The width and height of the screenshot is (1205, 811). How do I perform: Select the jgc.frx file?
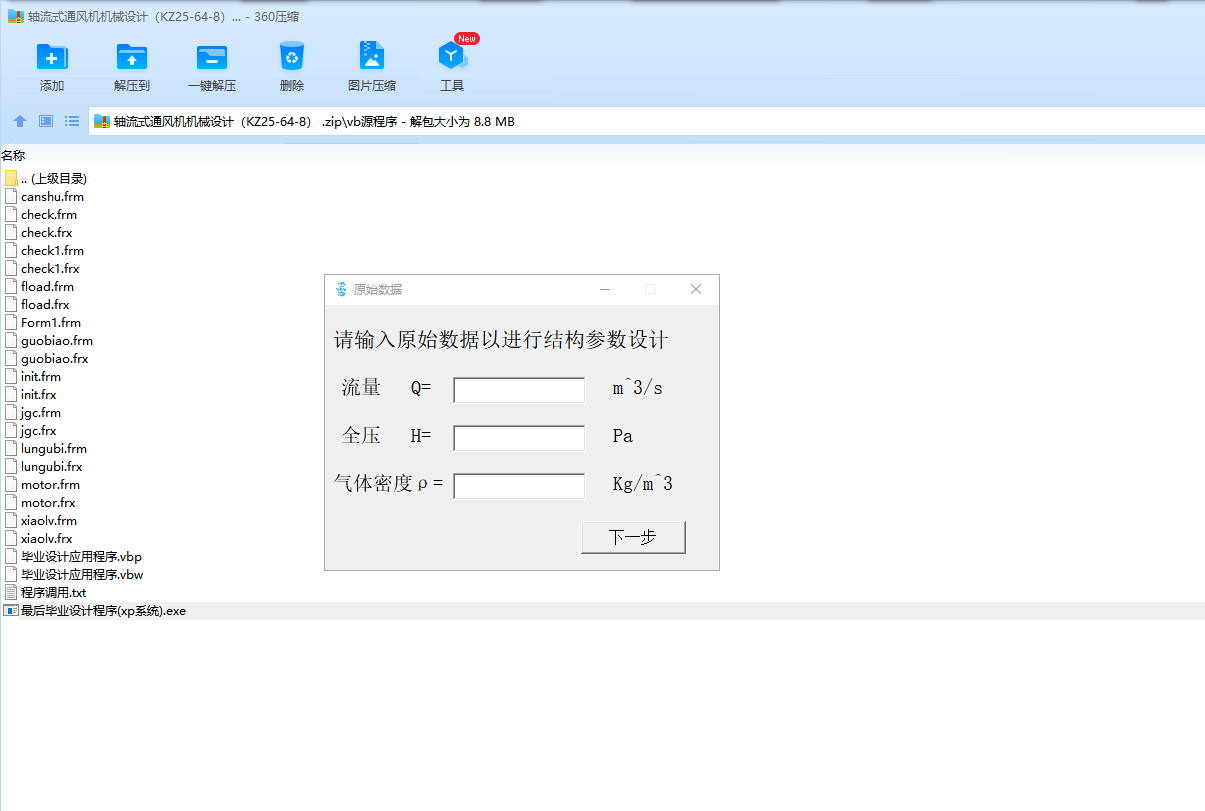pyautogui.click(x=39, y=431)
